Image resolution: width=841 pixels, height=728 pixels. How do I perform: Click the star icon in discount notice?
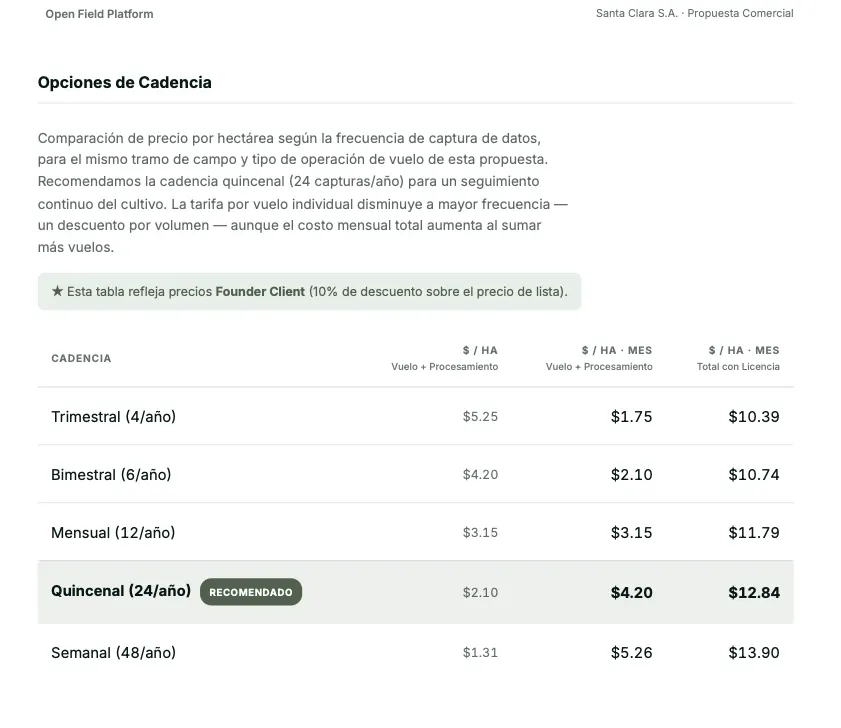pos(57,291)
